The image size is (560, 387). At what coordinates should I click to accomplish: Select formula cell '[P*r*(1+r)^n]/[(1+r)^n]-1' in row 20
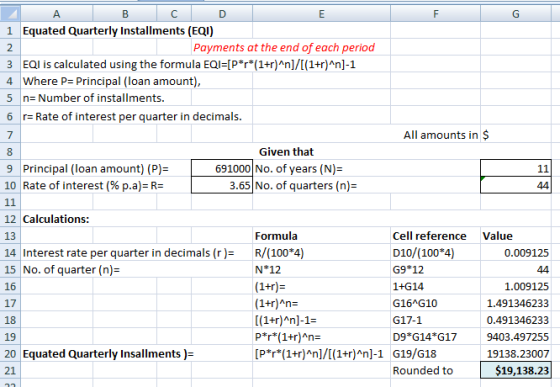[x=319, y=353]
